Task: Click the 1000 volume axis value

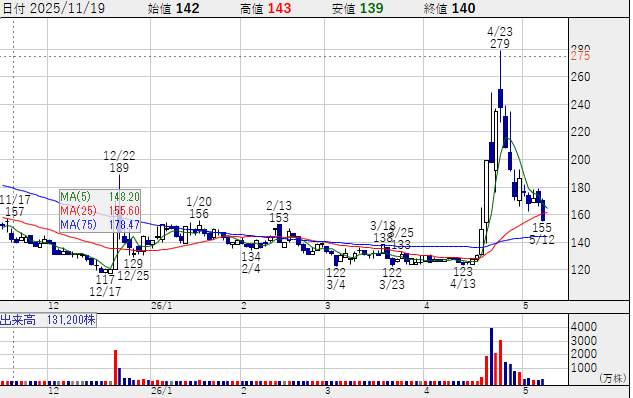Action: pyautogui.click(x=584, y=368)
